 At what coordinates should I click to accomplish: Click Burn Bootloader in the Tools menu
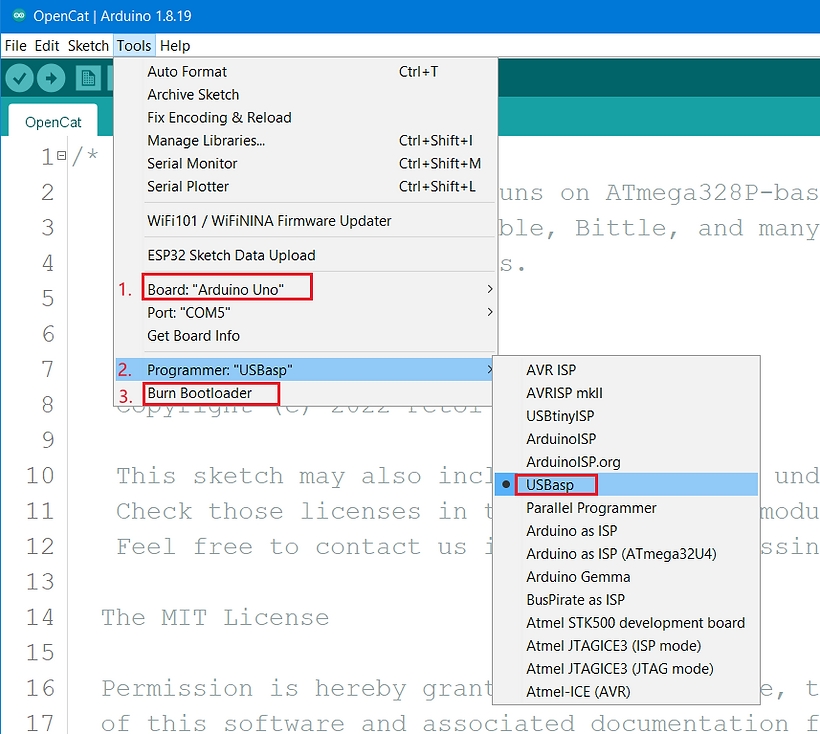(x=199, y=393)
